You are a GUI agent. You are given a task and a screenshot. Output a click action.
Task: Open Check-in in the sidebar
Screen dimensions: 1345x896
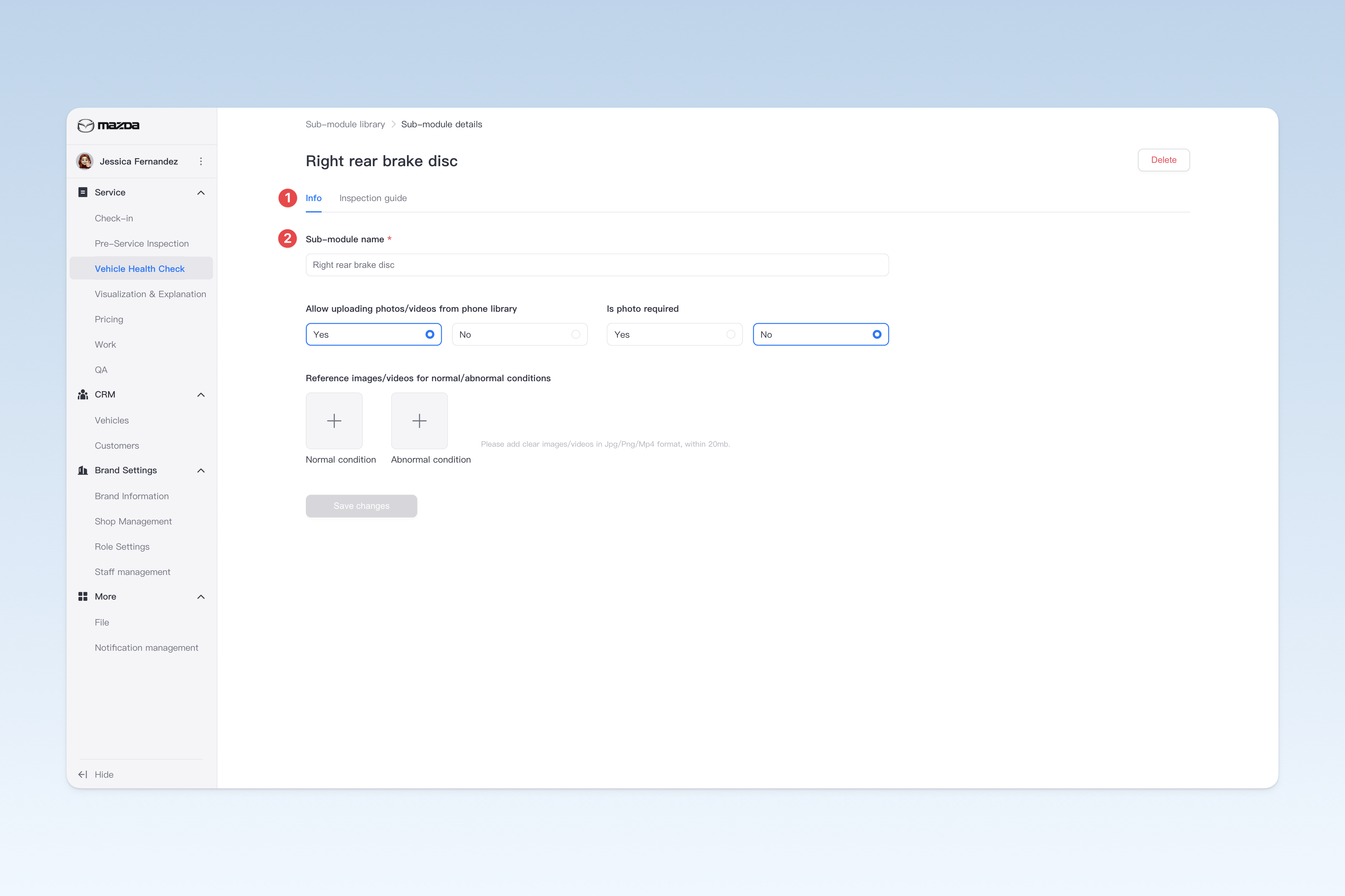(x=114, y=218)
